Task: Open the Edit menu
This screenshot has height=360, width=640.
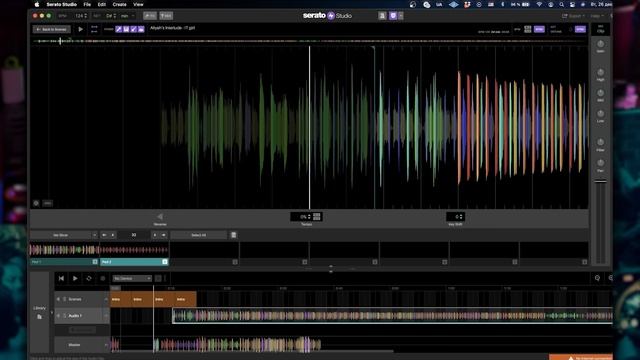Action: (x=102, y=4)
